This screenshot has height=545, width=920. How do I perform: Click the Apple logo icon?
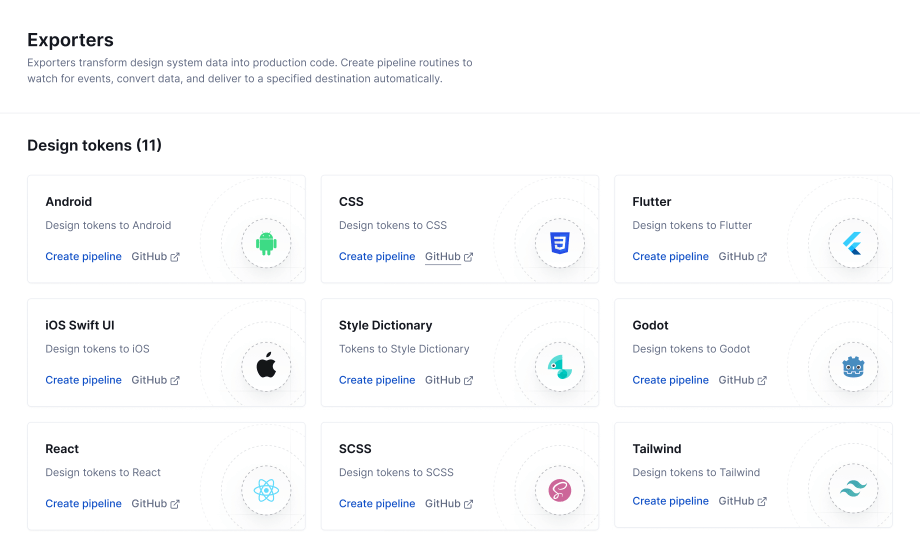tap(266, 364)
